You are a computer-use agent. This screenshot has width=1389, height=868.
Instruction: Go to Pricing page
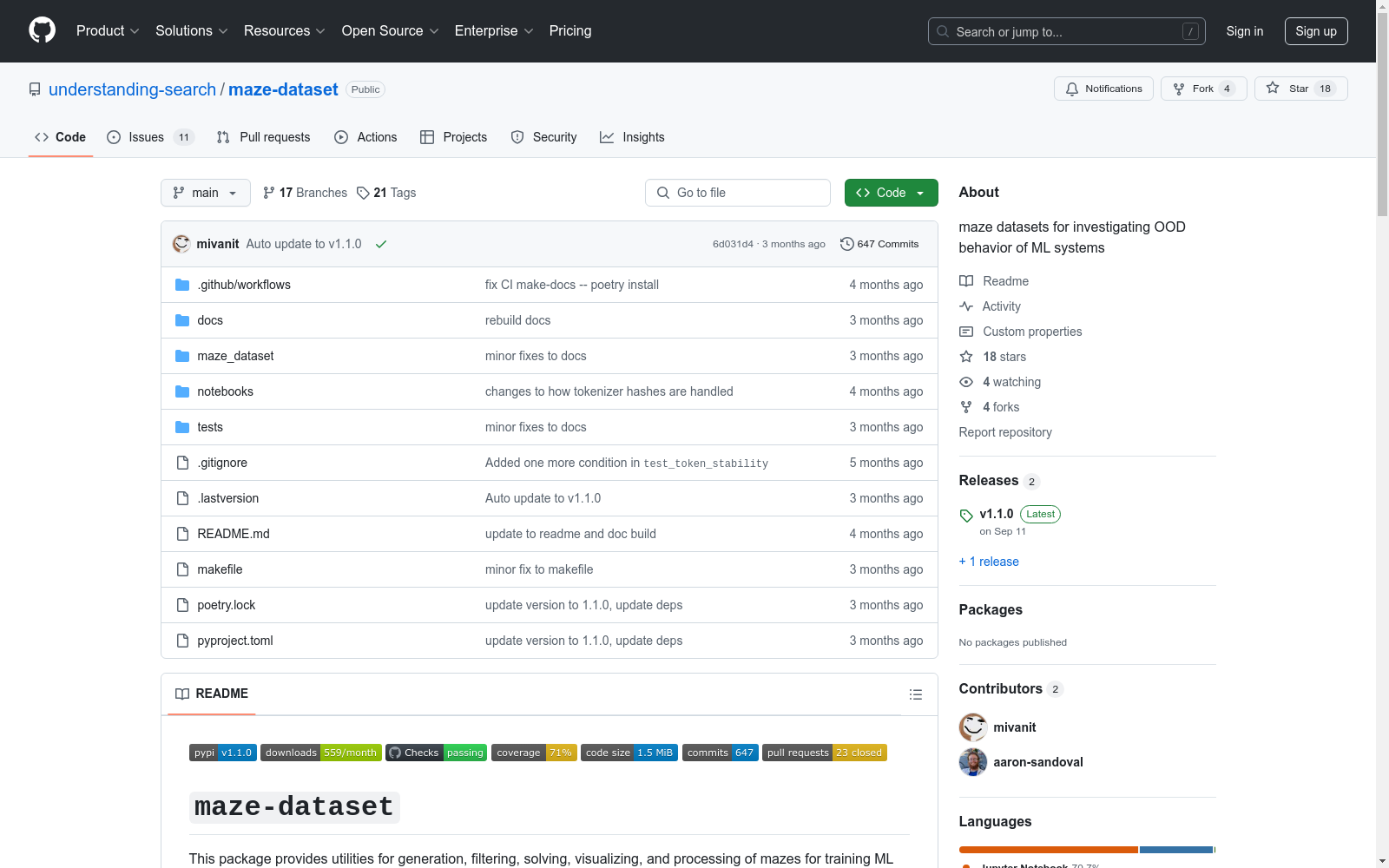[x=570, y=30]
